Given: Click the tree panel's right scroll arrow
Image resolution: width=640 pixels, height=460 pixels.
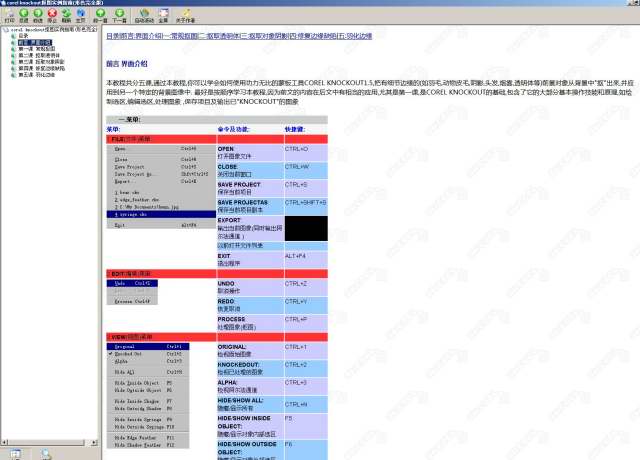Looking at the screenshot, I should coord(94,442).
